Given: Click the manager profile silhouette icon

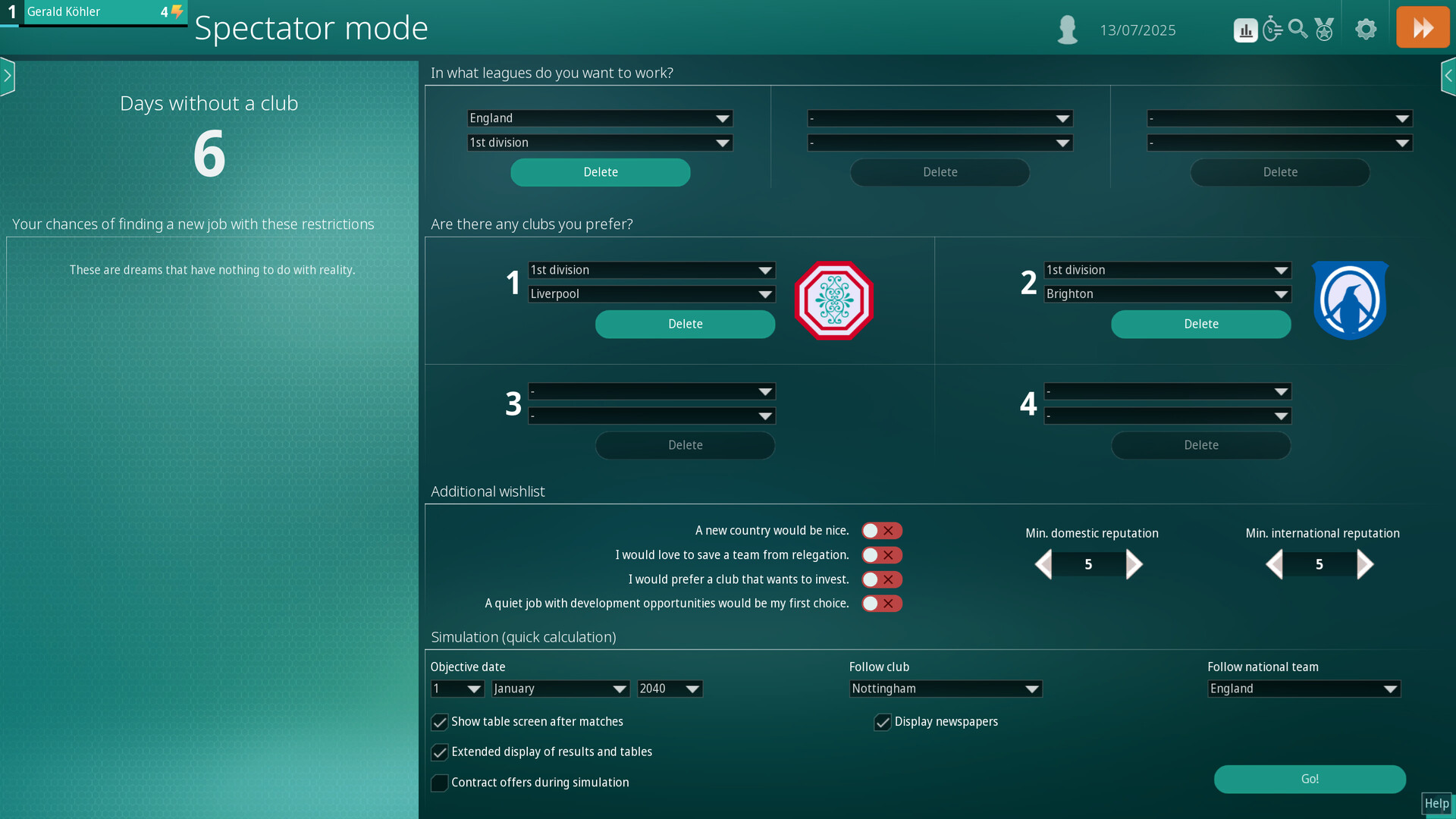Looking at the screenshot, I should (x=1067, y=30).
